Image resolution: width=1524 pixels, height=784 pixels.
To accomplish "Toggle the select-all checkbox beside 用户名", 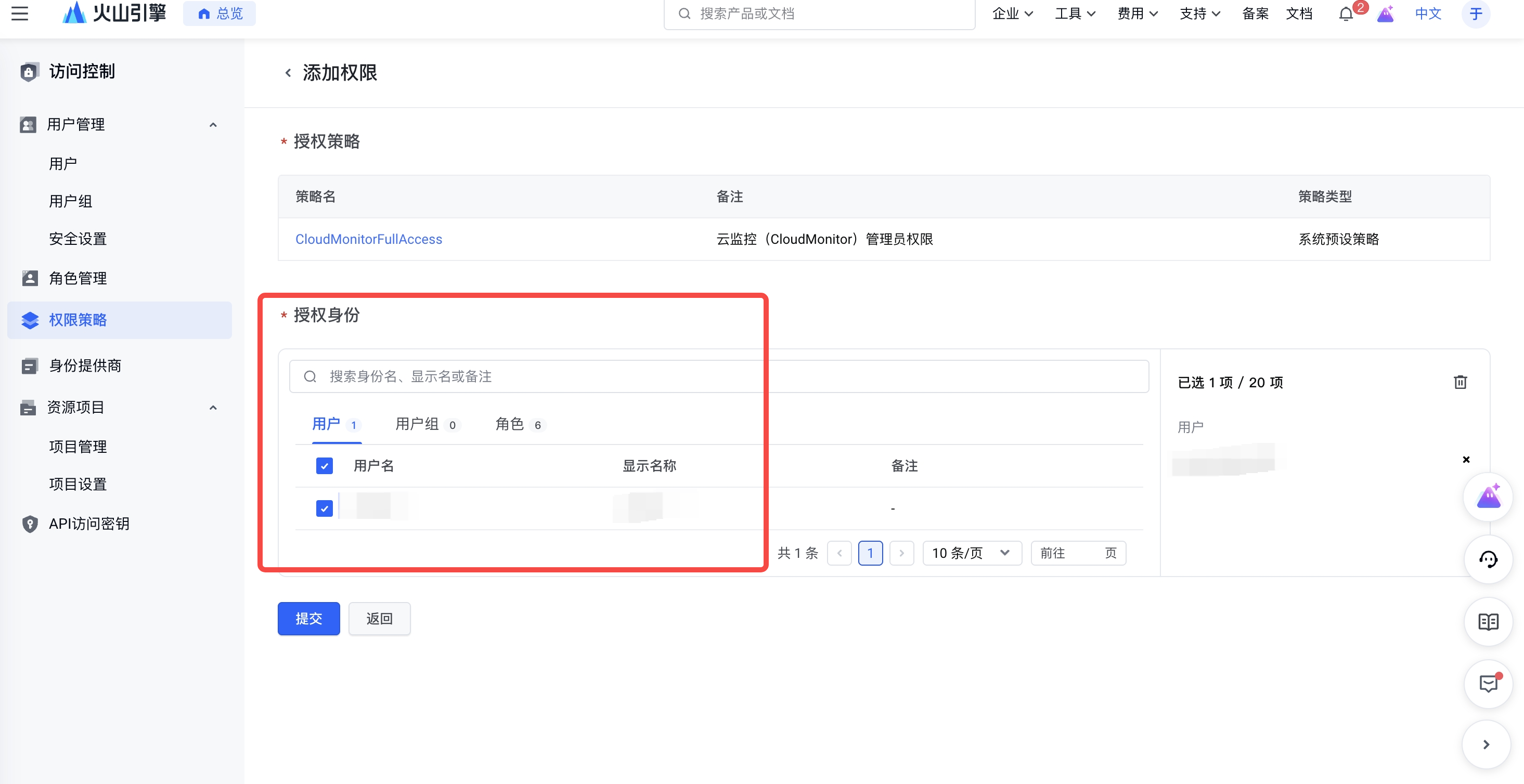I will (x=324, y=466).
